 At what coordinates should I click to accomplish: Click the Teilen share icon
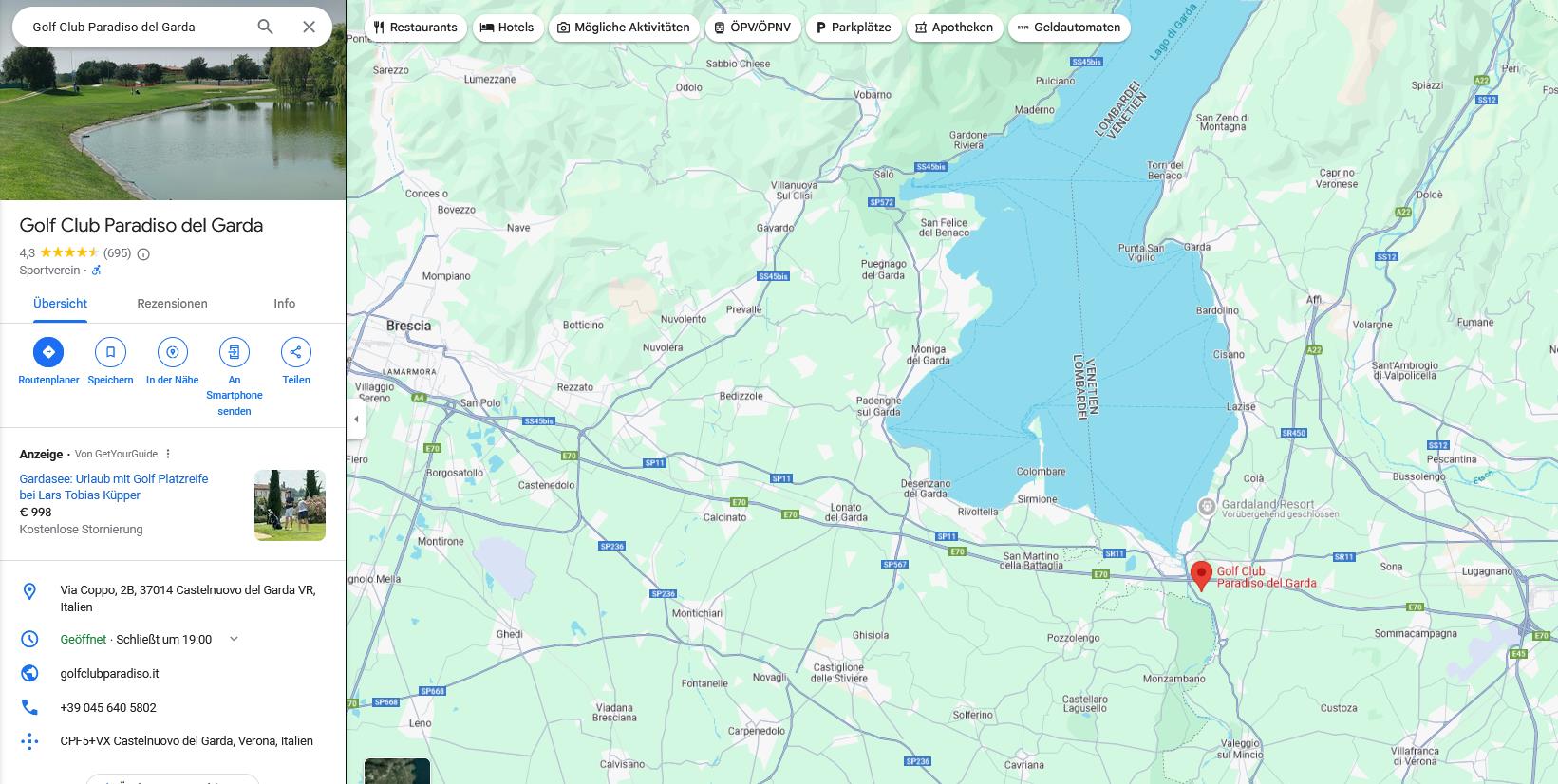click(x=296, y=352)
